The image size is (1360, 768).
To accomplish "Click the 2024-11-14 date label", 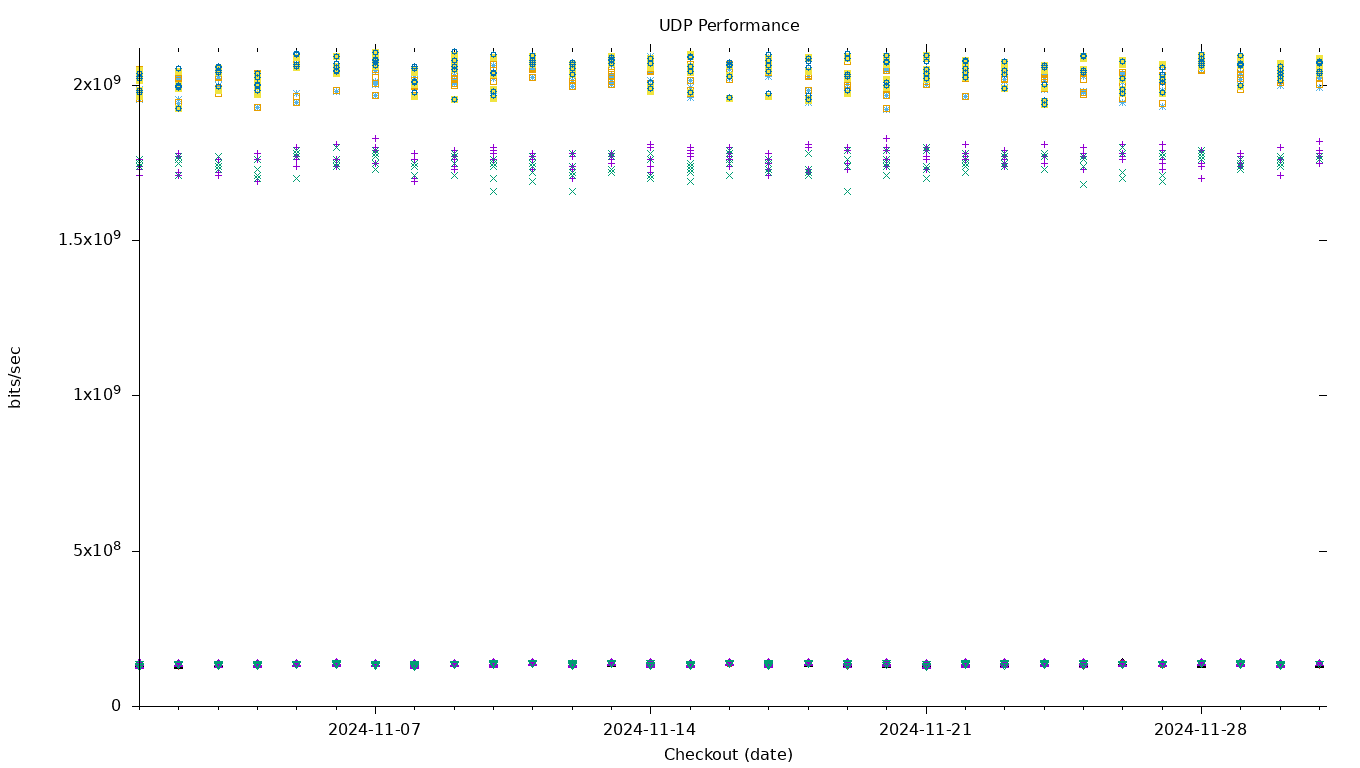I will tap(650, 730).
